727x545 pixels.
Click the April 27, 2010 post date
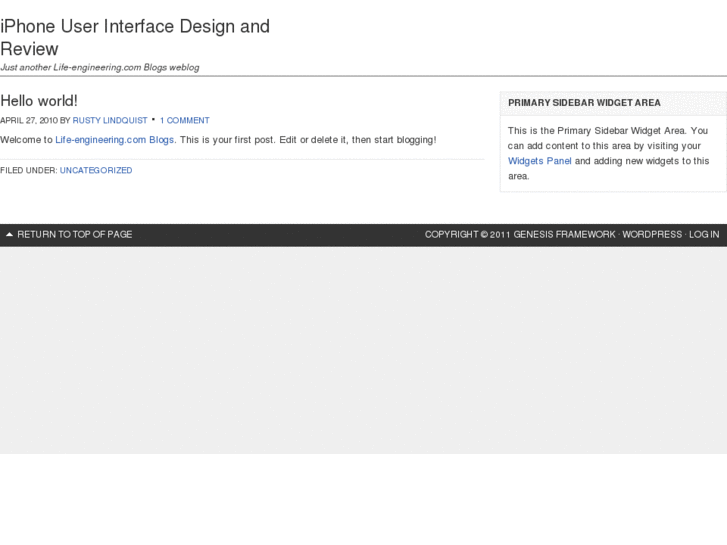(29, 121)
